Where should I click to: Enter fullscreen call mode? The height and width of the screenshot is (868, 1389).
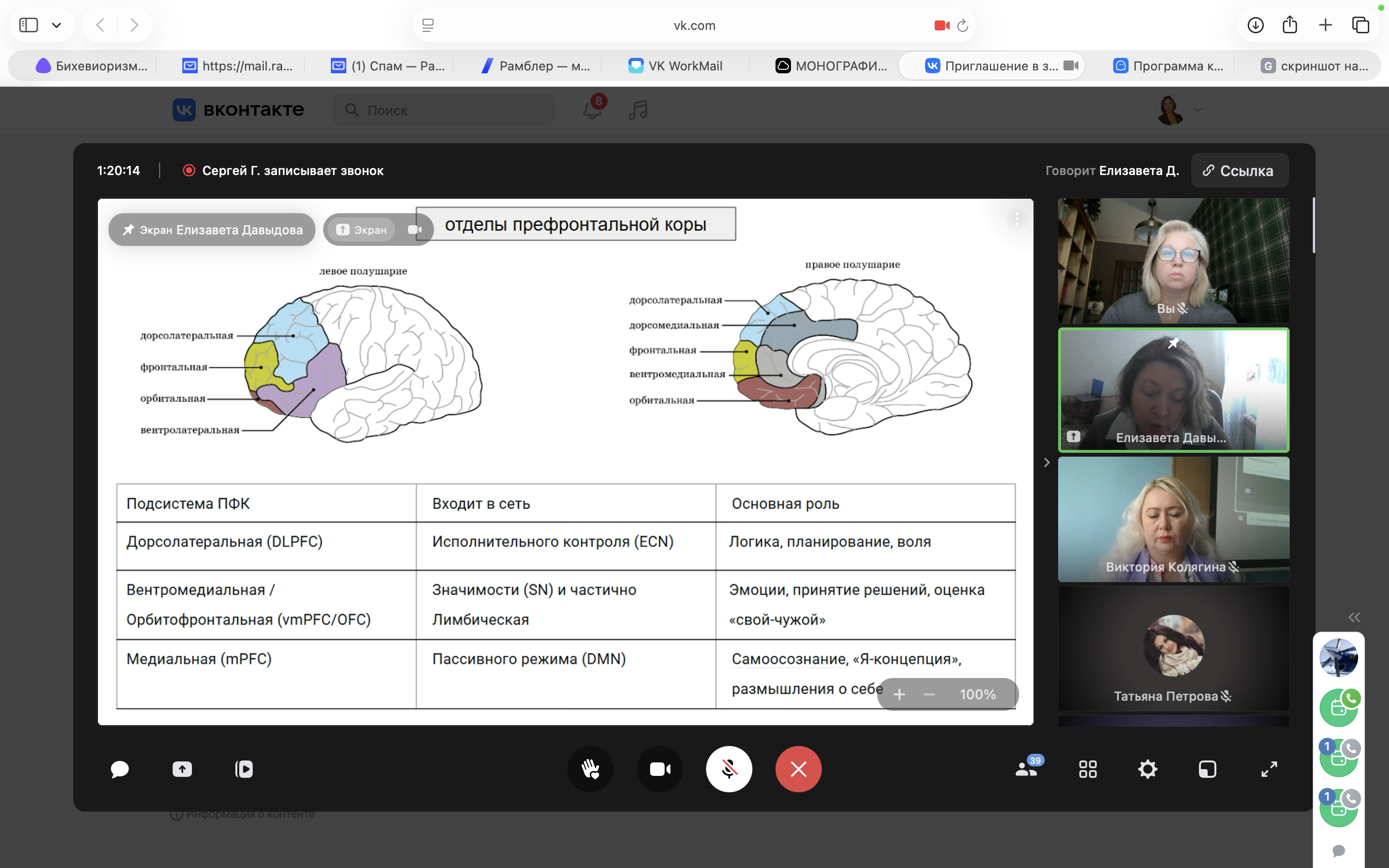pos(1269,769)
